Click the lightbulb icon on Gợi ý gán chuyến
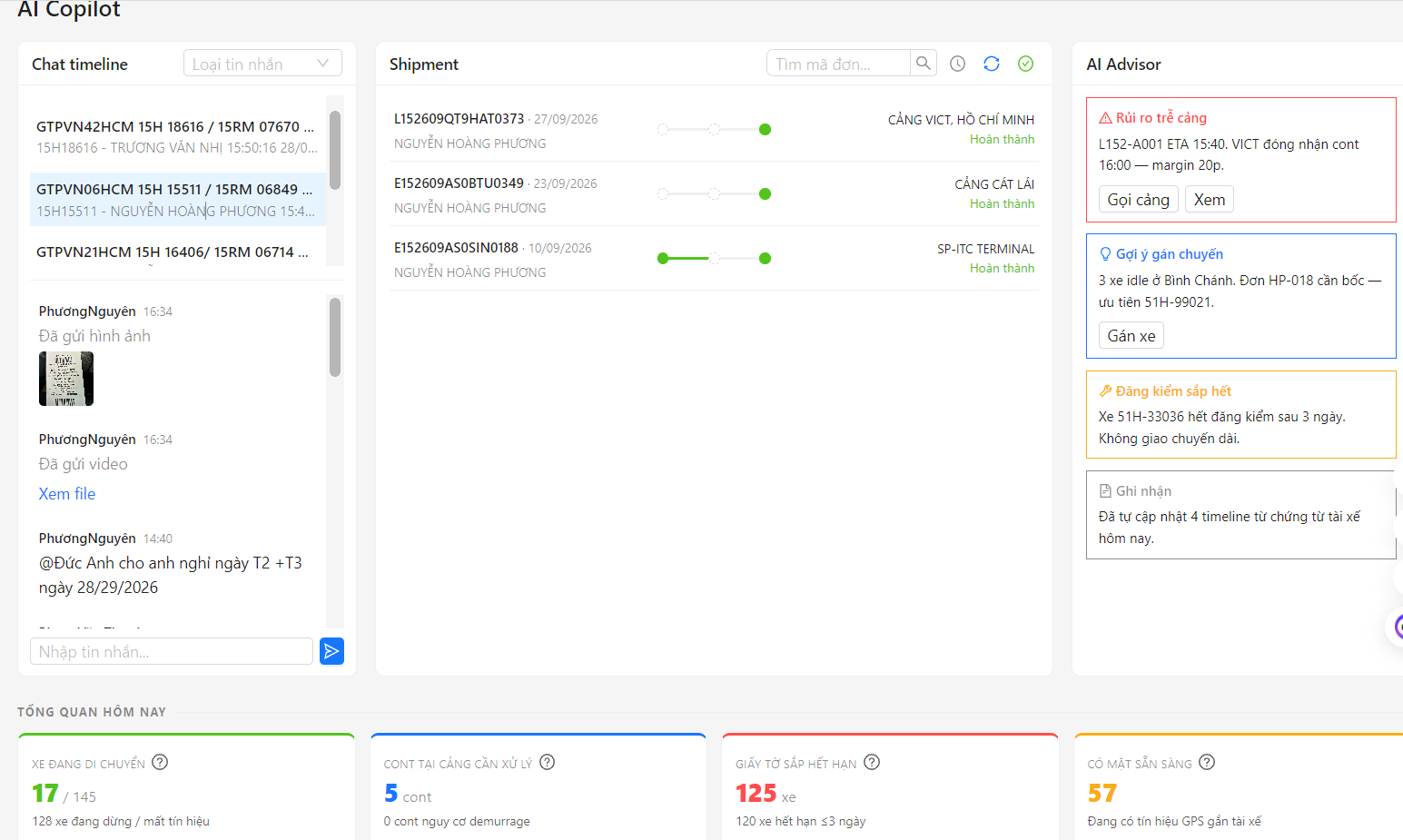The height and width of the screenshot is (840, 1403). click(x=1105, y=254)
